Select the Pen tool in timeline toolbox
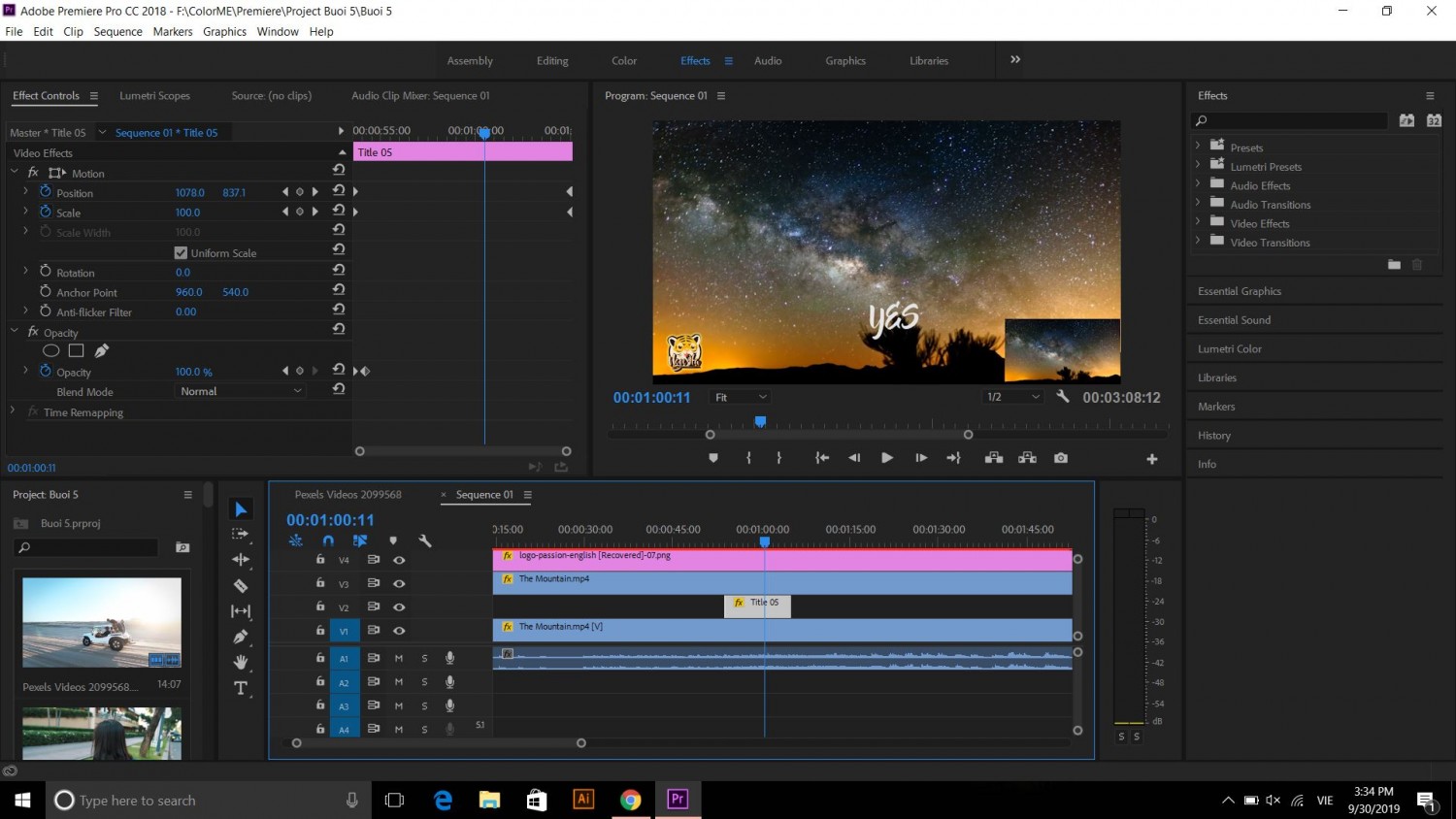 click(241, 637)
